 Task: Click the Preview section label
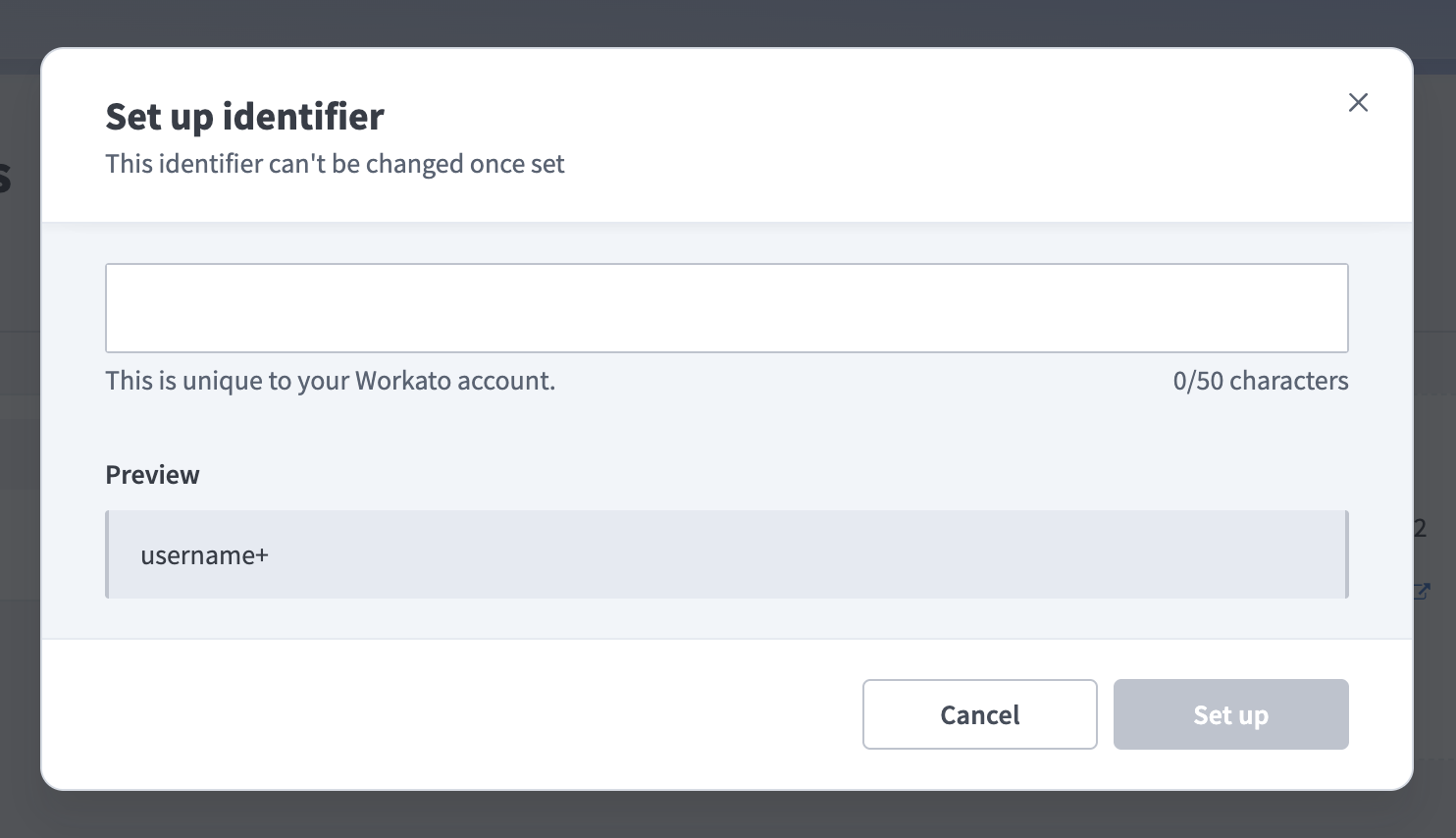pos(152,474)
